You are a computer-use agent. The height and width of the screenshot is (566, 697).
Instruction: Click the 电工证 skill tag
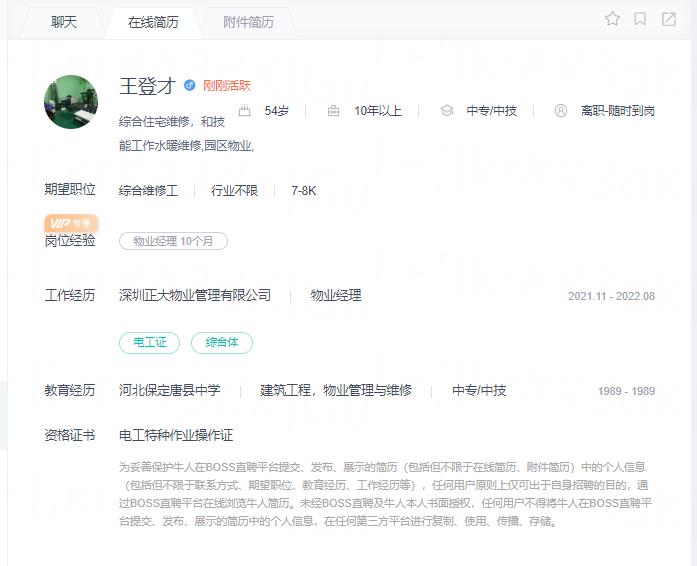pos(149,342)
